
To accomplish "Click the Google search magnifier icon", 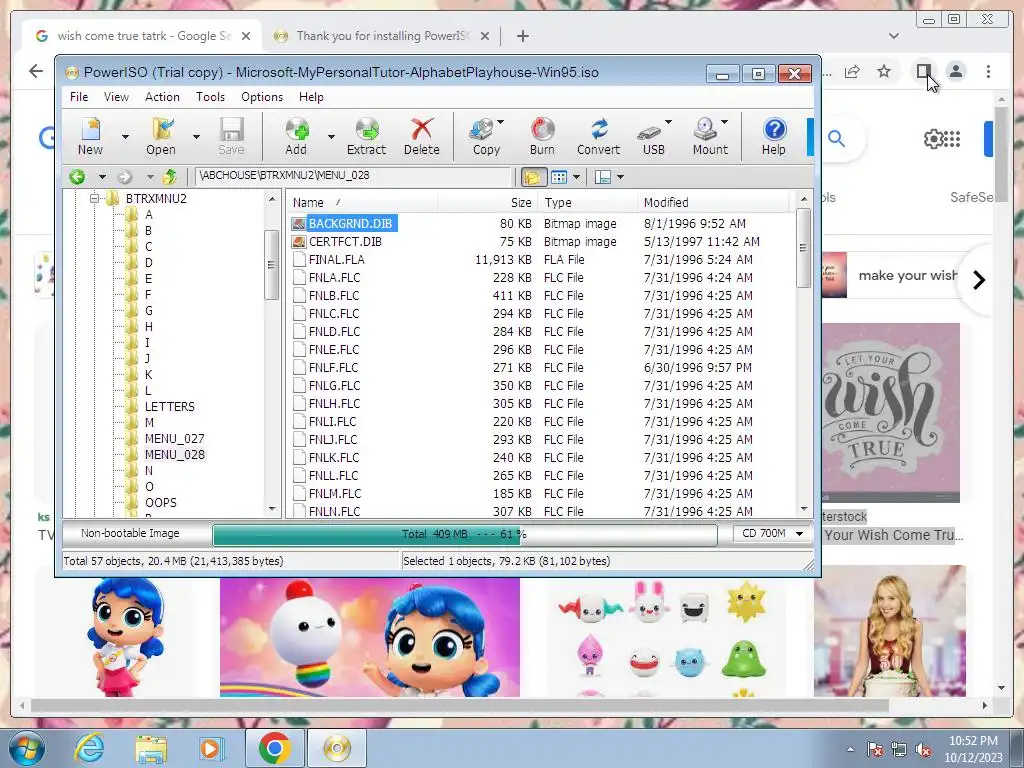I will (836, 138).
